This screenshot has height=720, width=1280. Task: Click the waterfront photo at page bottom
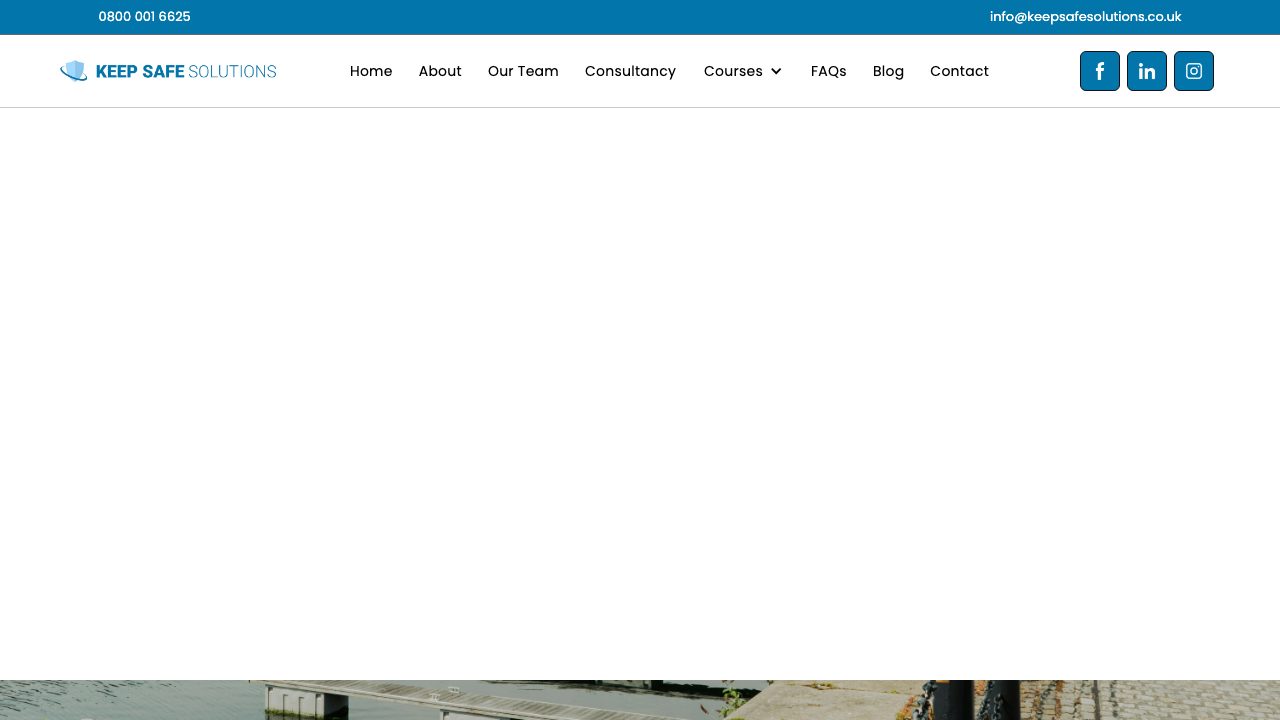[x=640, y=700]
